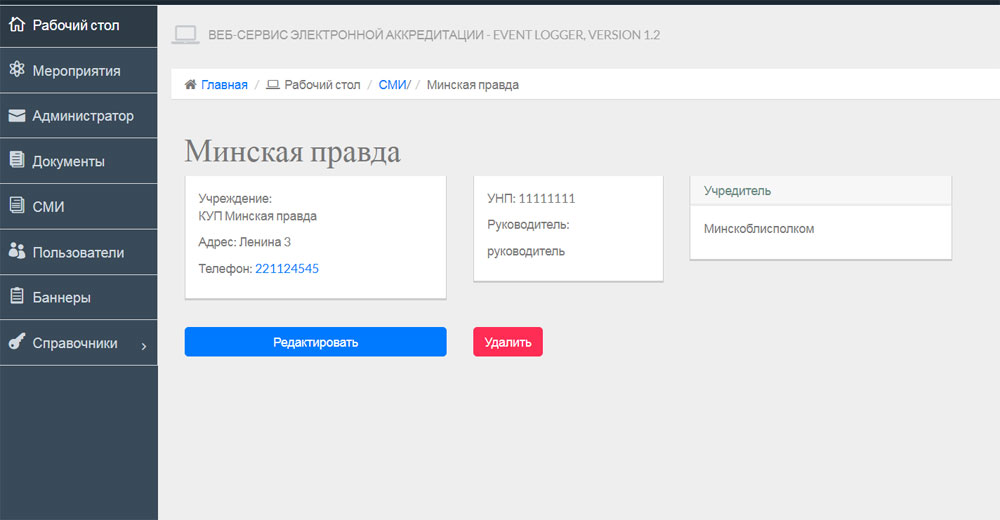Click the newspaper icon next to СМИ sidebar item
The height and width of the screenshot is (520, 1000).
coord(17,205)
